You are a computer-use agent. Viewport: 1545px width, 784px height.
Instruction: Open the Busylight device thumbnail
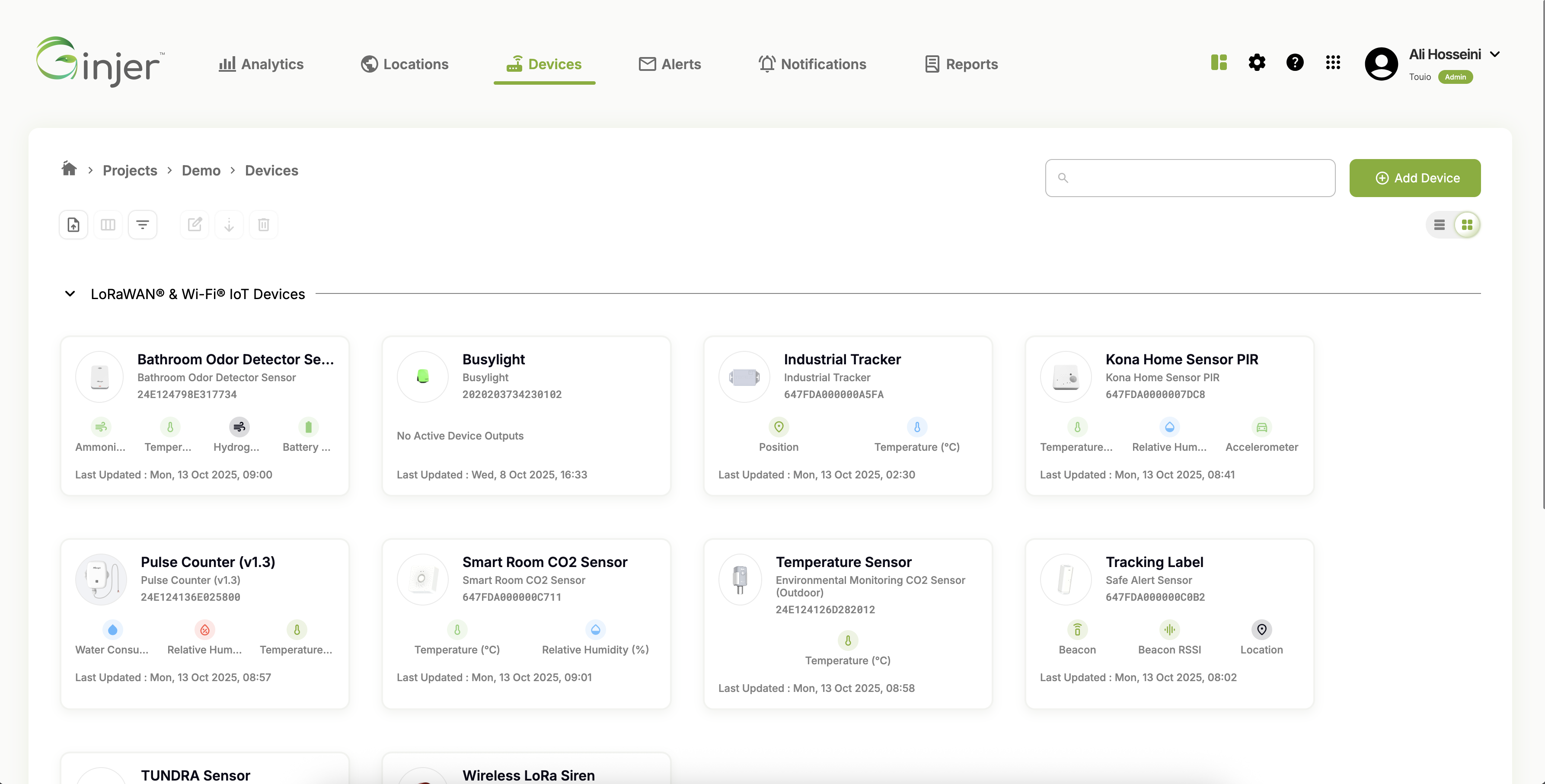click(423, 377)
